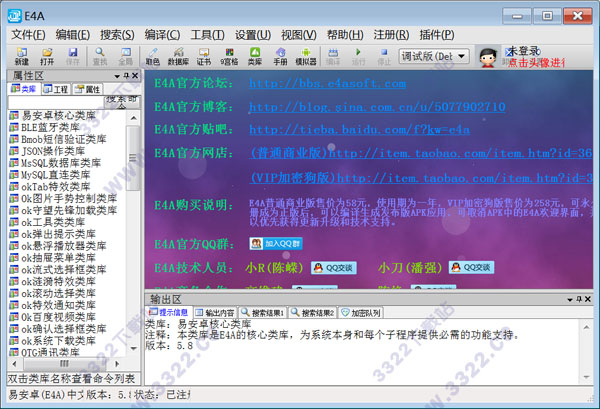This screenshot has width=600, height=409.
Task: Launch the 模拟器 emulator icon
Action: tap(306, 56)
